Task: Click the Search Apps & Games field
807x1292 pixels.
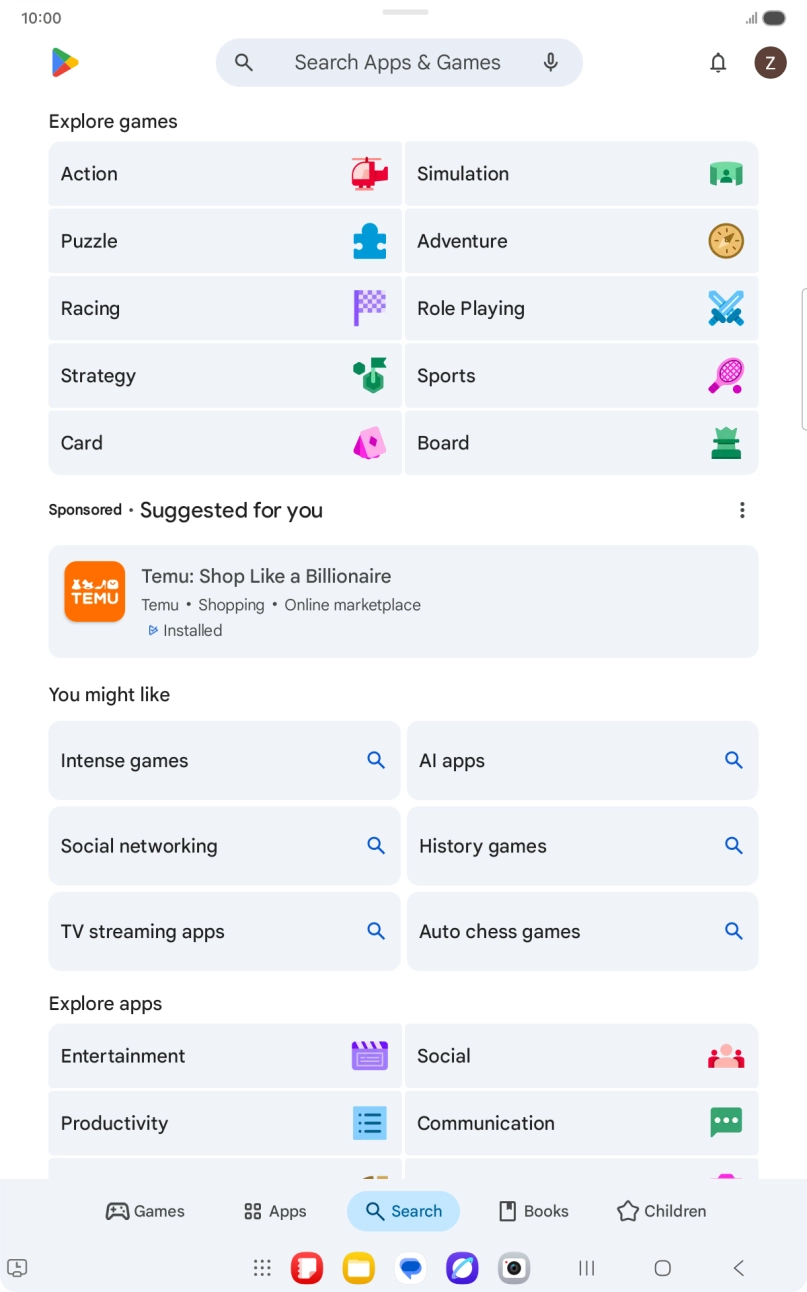Action: 397,63
